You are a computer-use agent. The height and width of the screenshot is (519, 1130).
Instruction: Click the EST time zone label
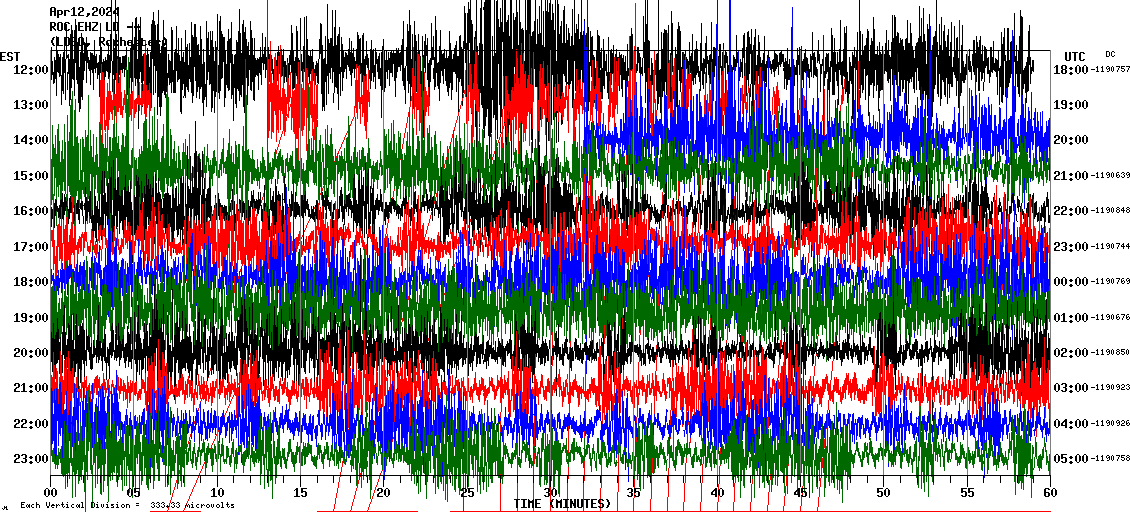pos(10,56)
